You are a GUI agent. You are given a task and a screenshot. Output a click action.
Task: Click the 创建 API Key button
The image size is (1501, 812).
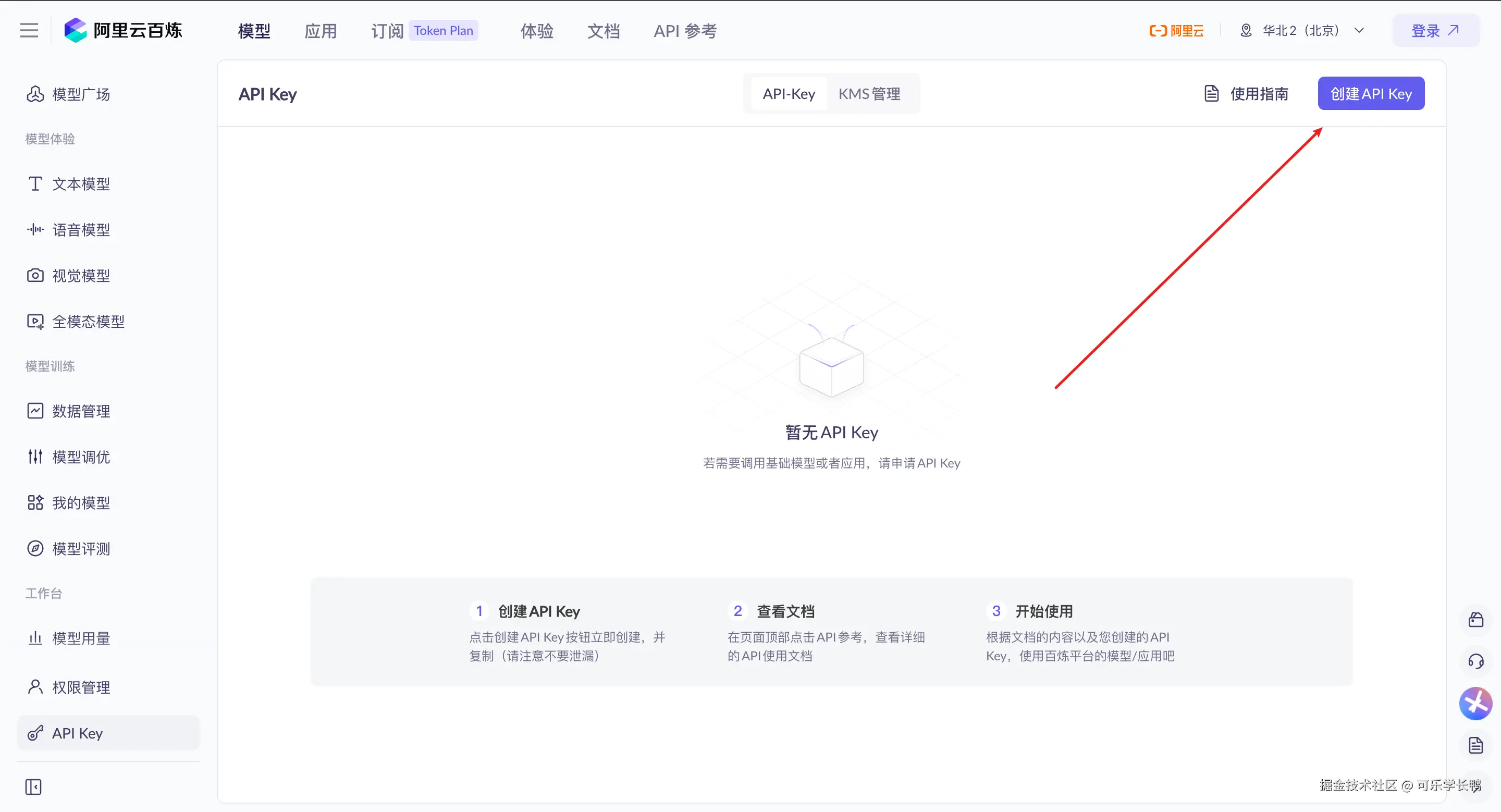(x=1370, y=93)
